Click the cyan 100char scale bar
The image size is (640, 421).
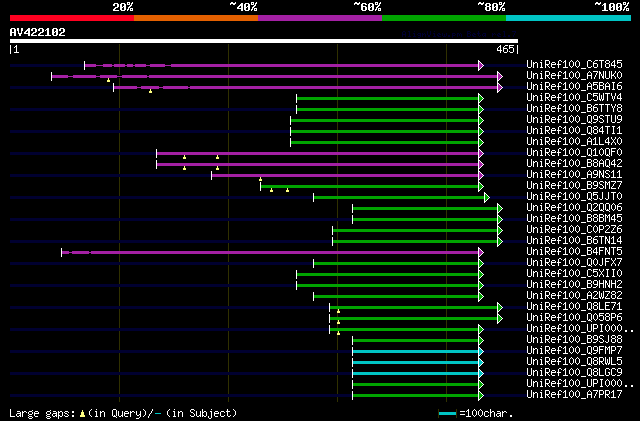[x=447, y=414]
